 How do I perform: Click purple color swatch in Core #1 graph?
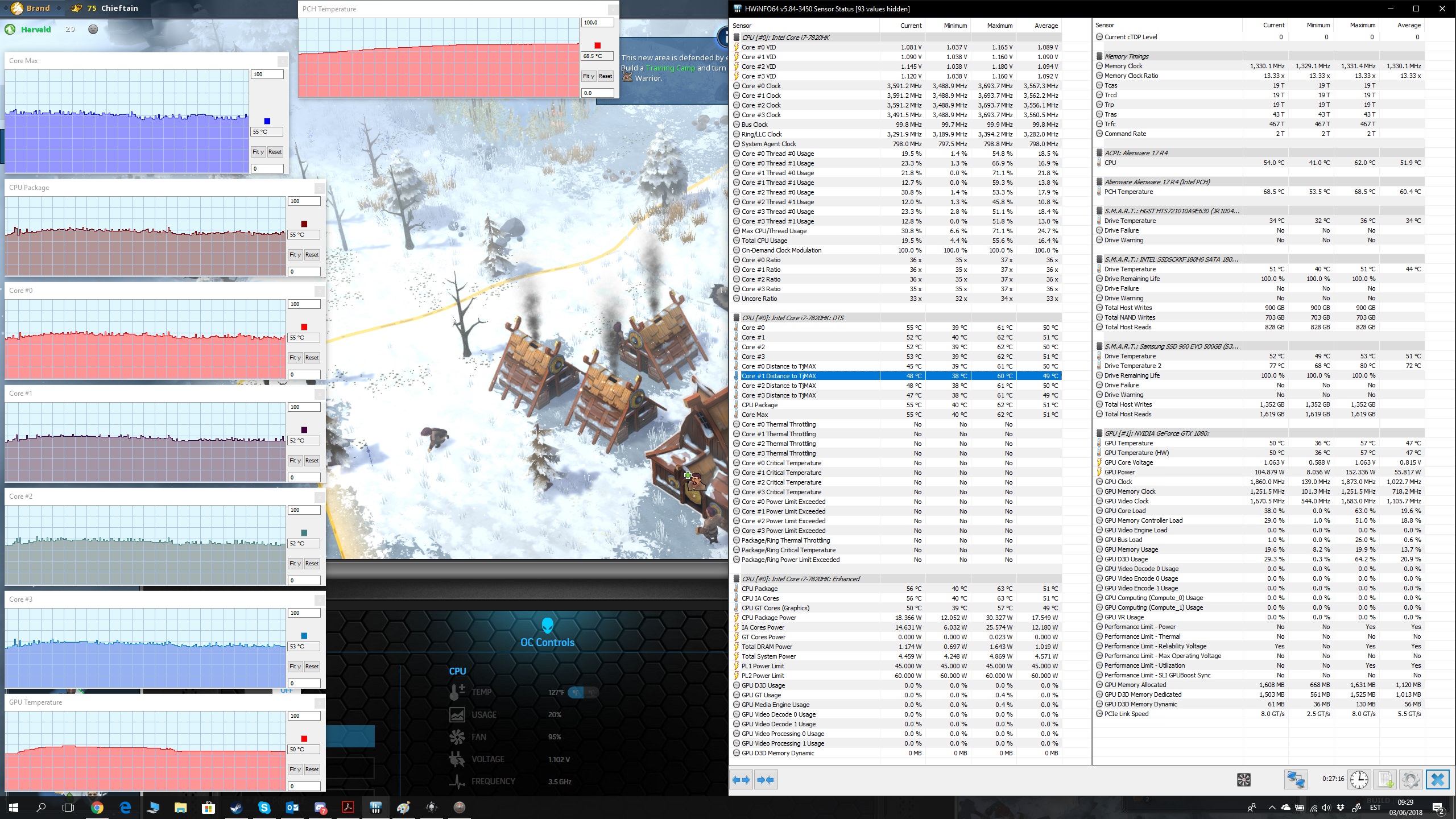(304, 430)
